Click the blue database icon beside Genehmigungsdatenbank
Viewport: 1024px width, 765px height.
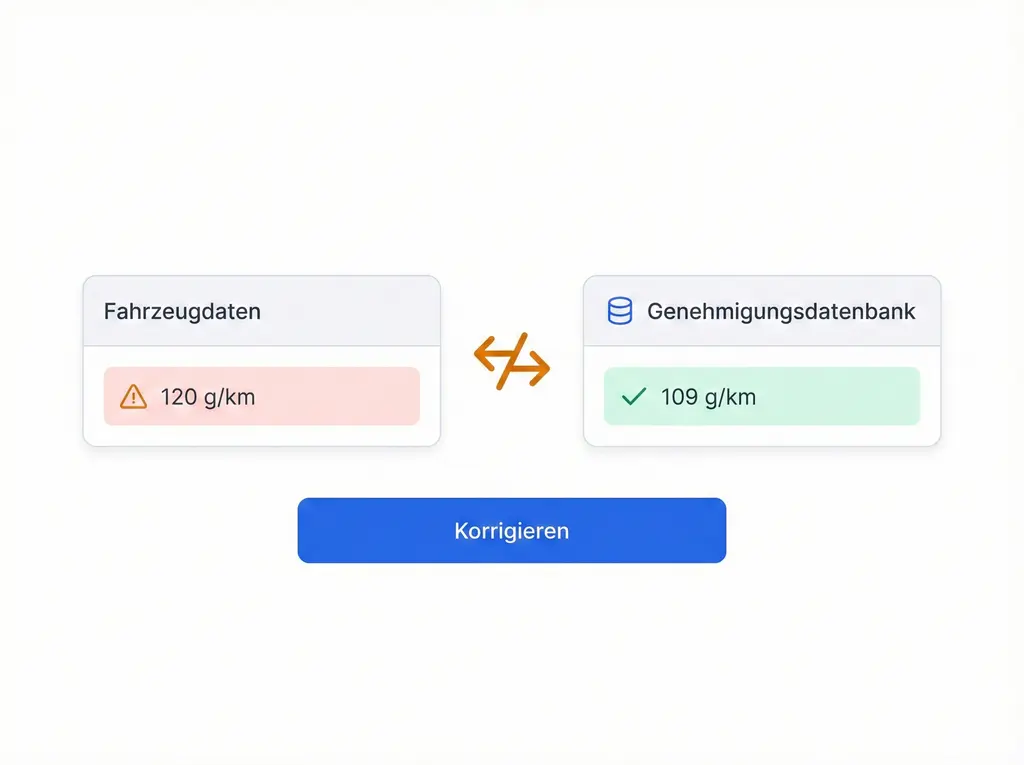[x=622, y=311]
